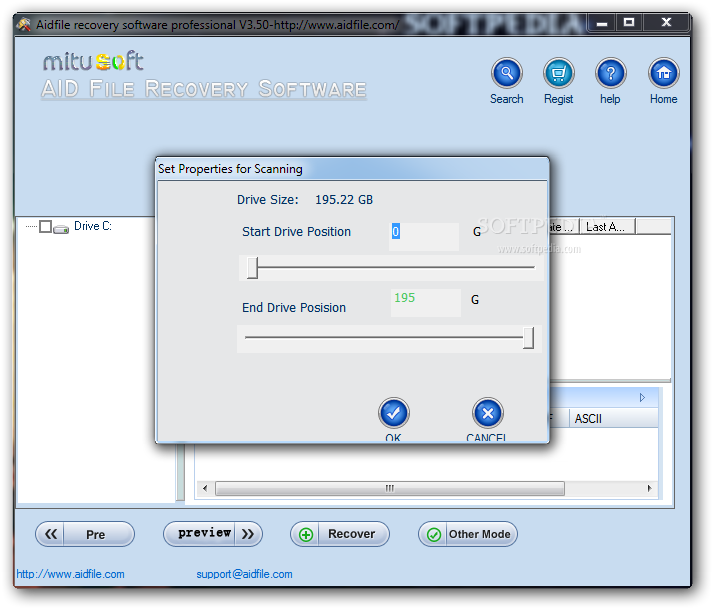Click the preview button
The width and height of the screenshot is (713, 609).
coord(213,534)
